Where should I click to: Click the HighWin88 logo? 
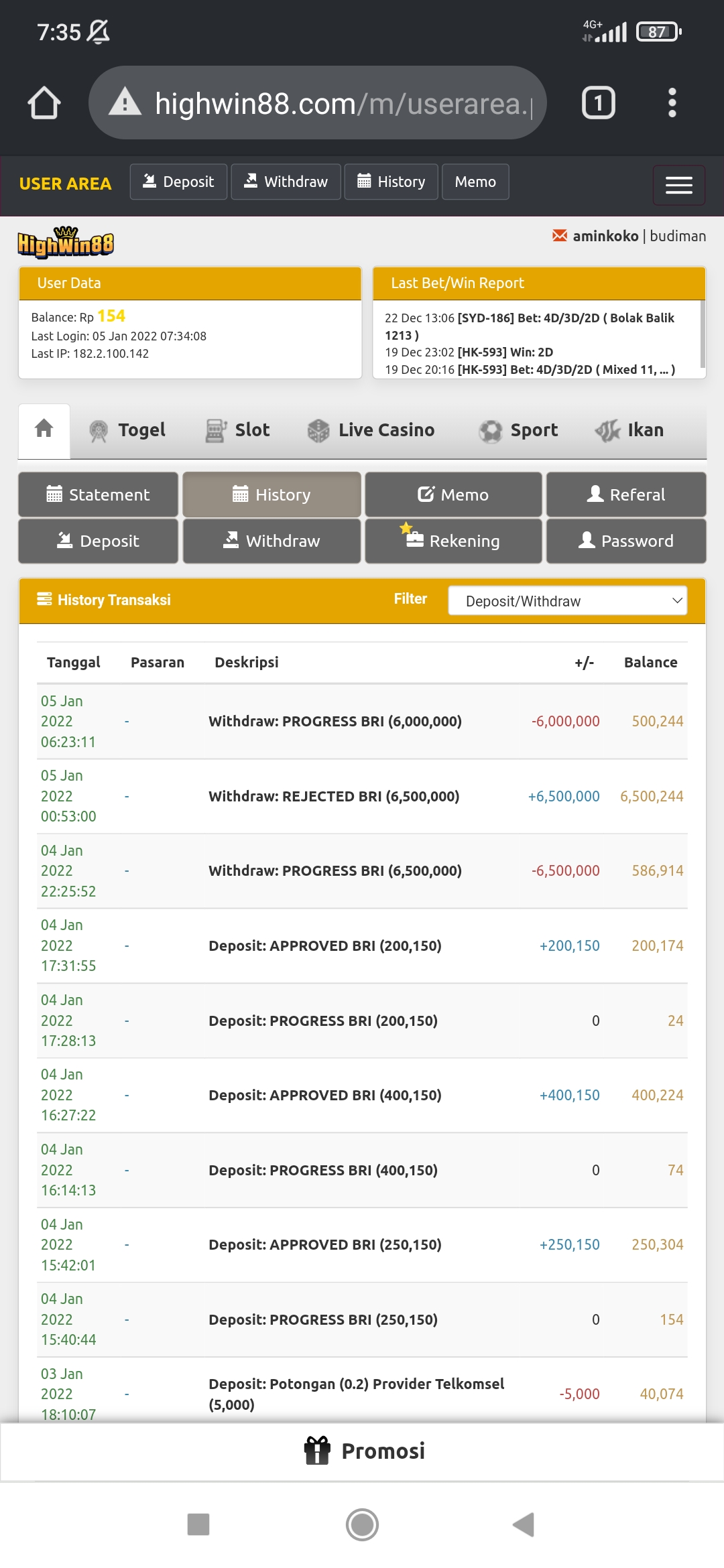[x=66, y=243]
